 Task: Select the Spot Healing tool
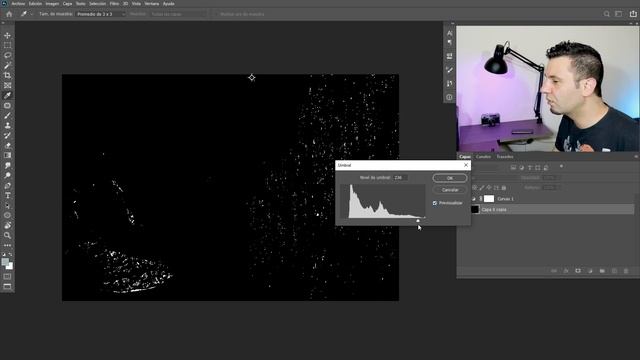coord(7,105)
